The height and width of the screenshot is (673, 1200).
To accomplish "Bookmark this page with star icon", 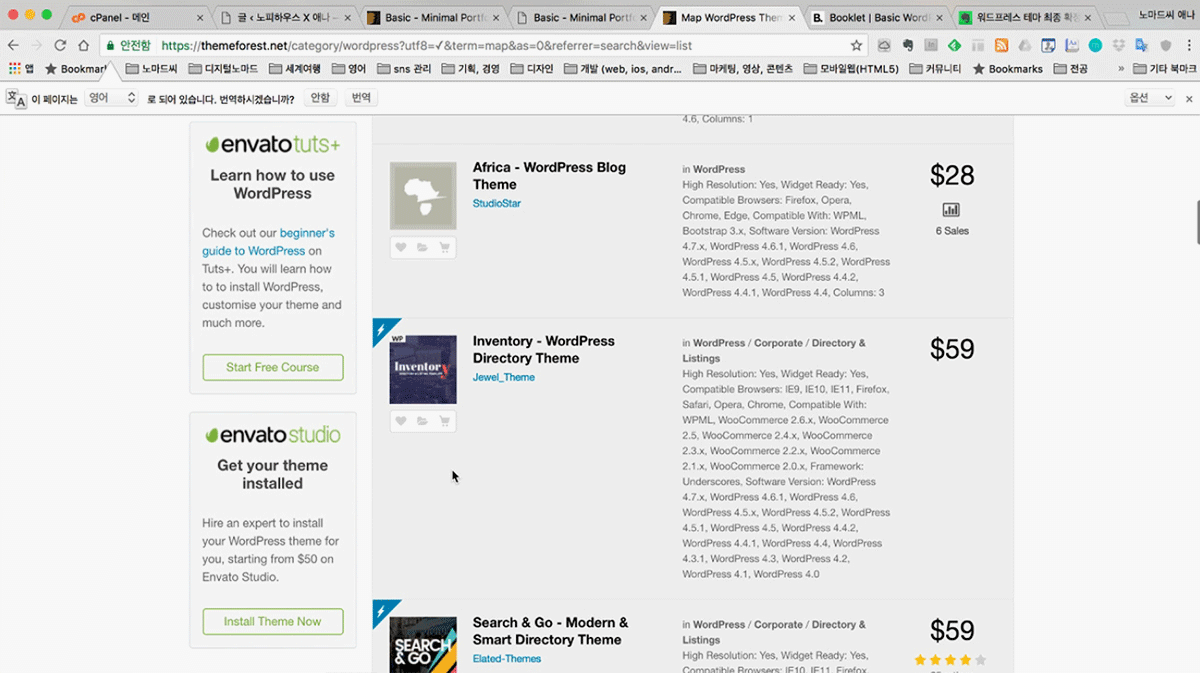I will pyautogui.click(x=856, y=46).
